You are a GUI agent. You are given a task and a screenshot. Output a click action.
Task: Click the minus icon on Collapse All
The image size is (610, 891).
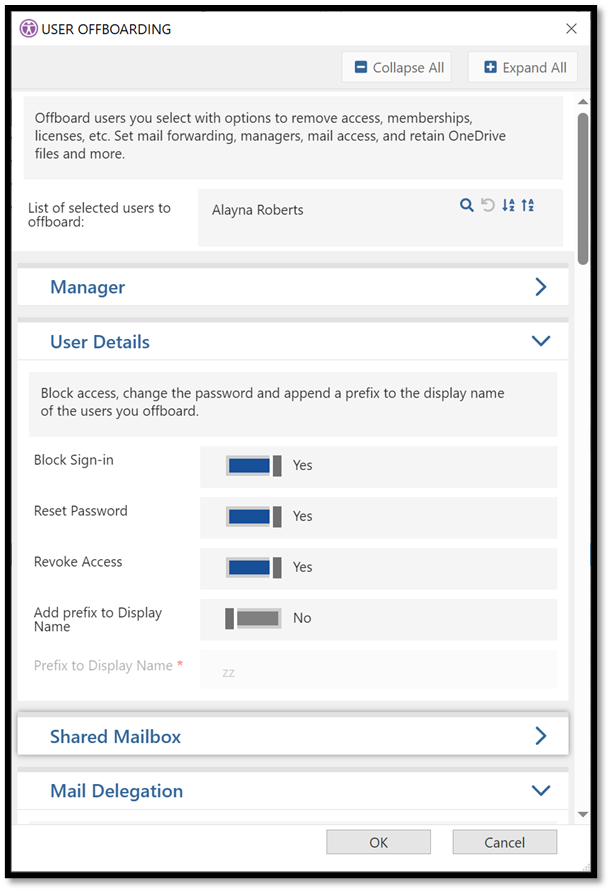click(x=360, y=67)
